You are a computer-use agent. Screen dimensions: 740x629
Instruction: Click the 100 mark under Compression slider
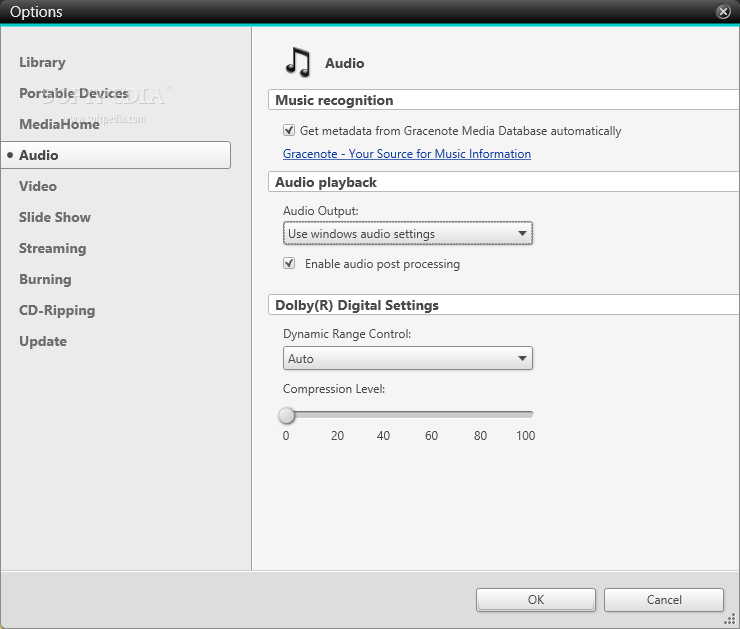525,436
